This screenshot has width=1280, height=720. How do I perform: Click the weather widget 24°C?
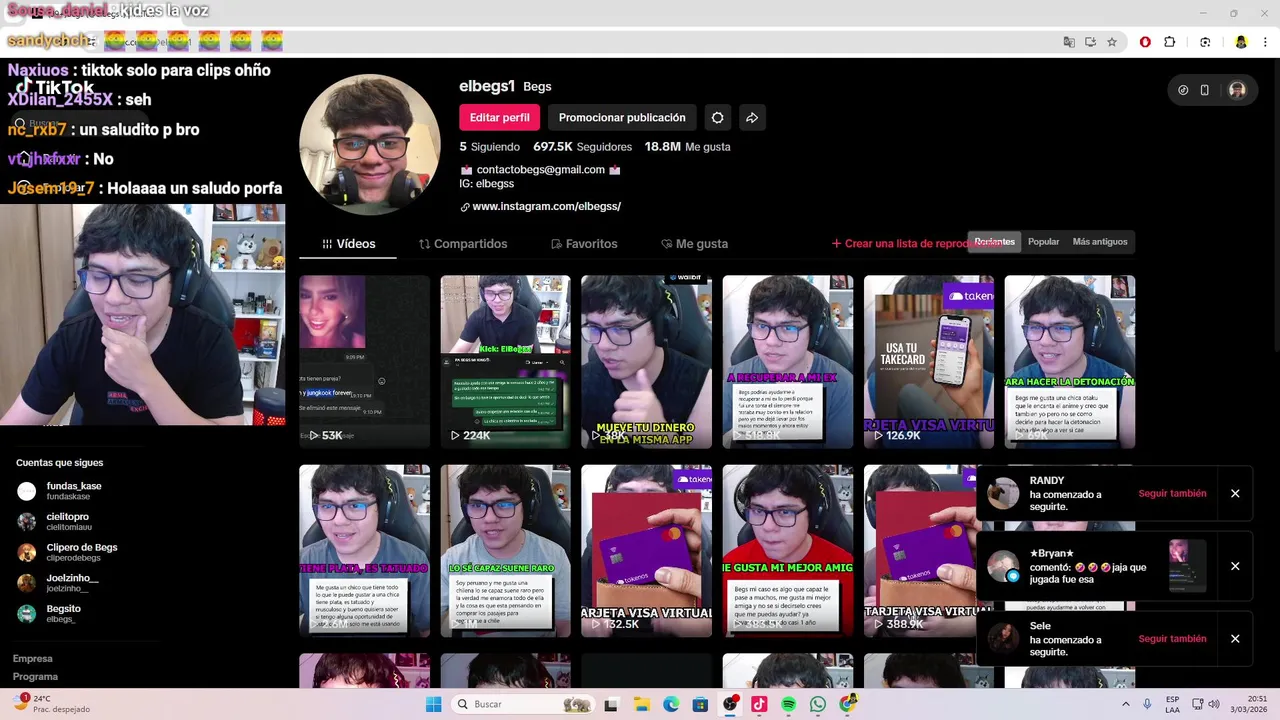point(50,704)
